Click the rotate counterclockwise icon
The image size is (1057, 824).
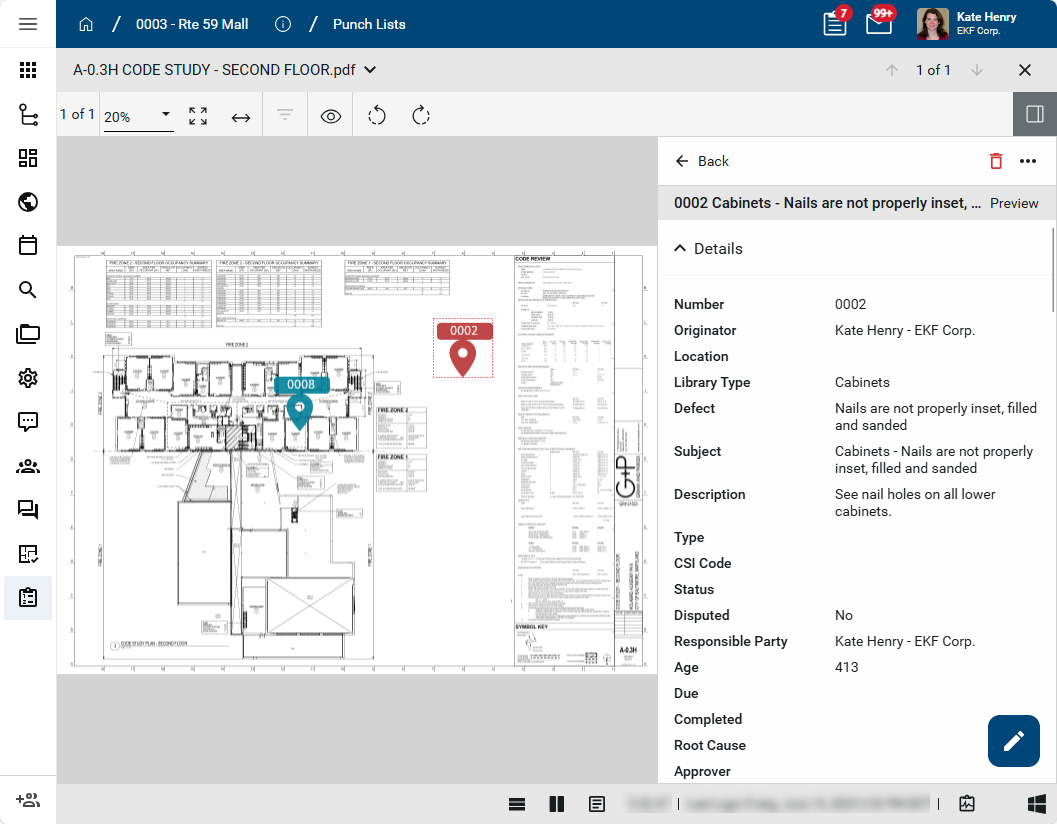(377, 116)
